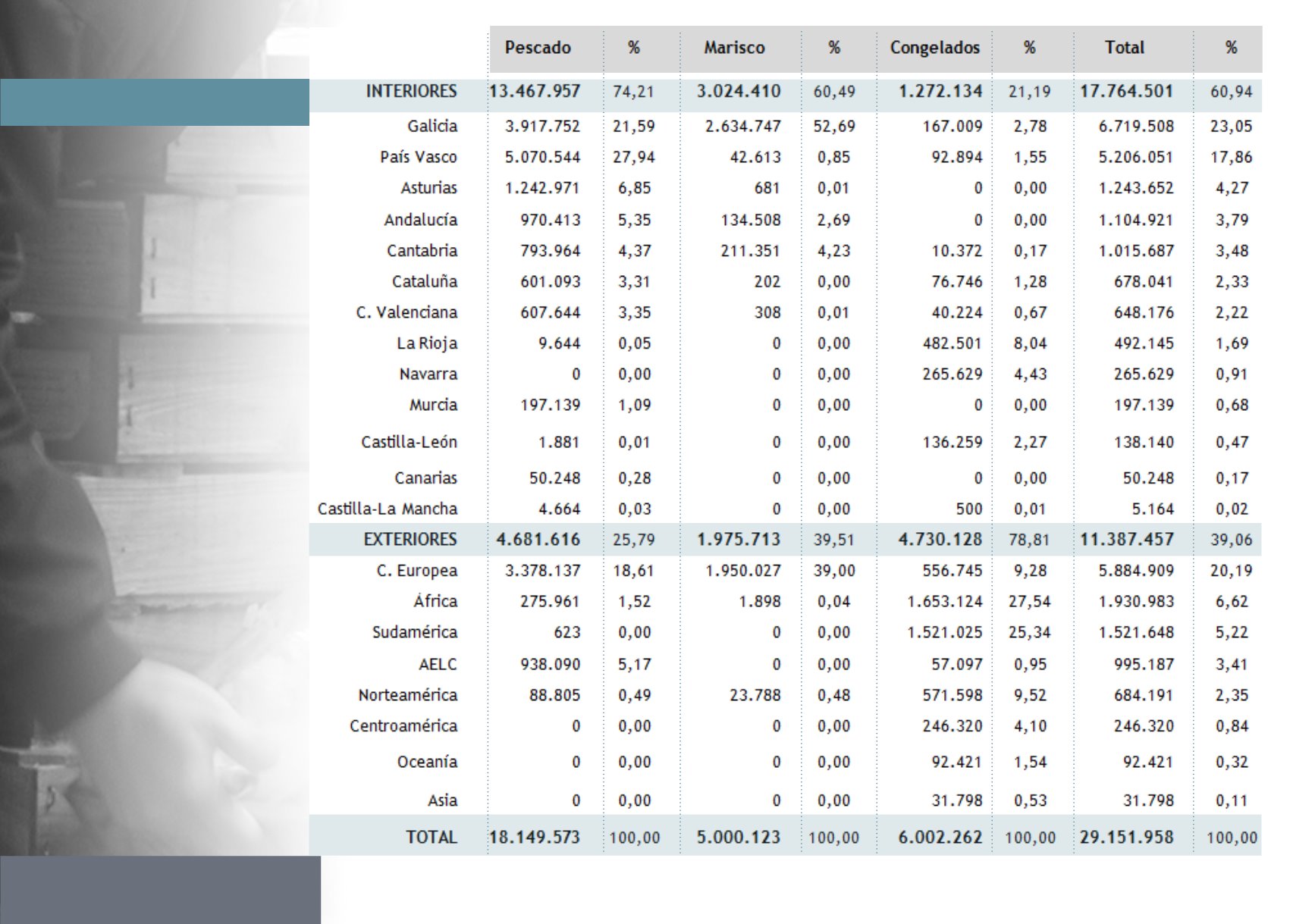Click Castilla-León Congelados value 136.259
Screen dimensions: 1293x924
click(952, 442)
